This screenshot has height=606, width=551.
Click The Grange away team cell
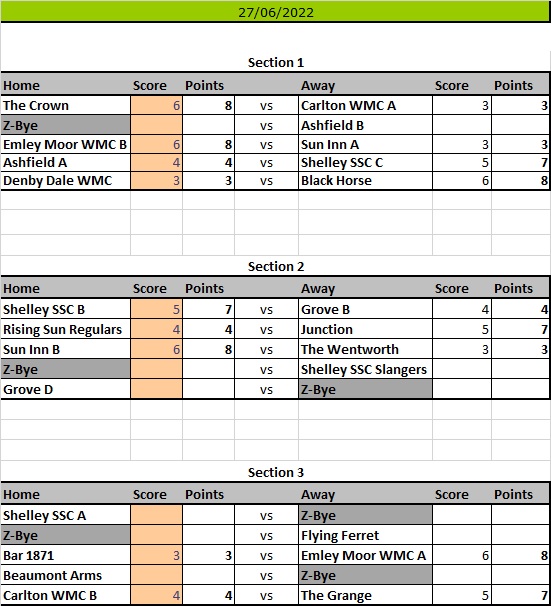tap(365, 595)
